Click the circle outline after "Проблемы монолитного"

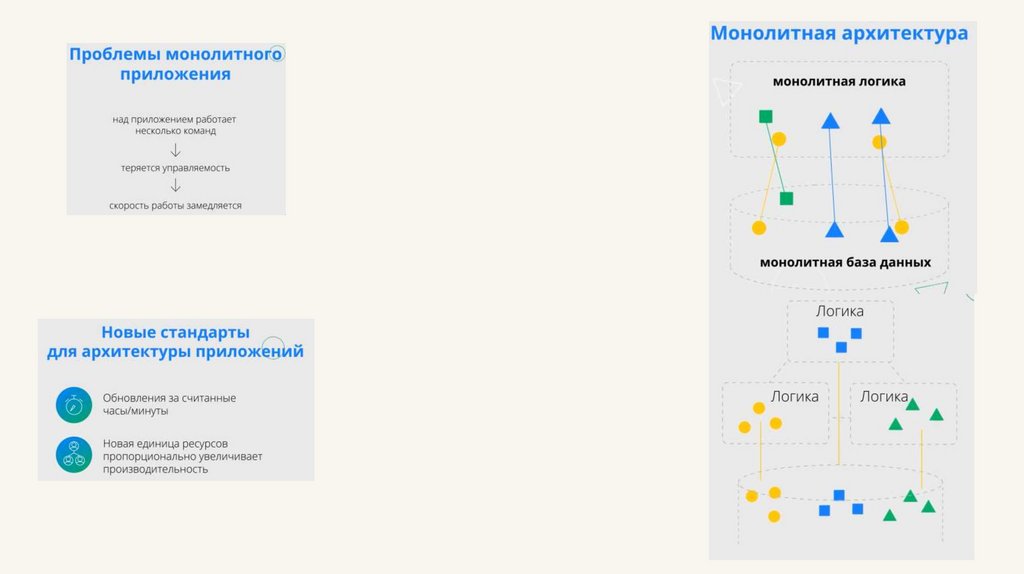pyautogui.click(x=278, y=54)
